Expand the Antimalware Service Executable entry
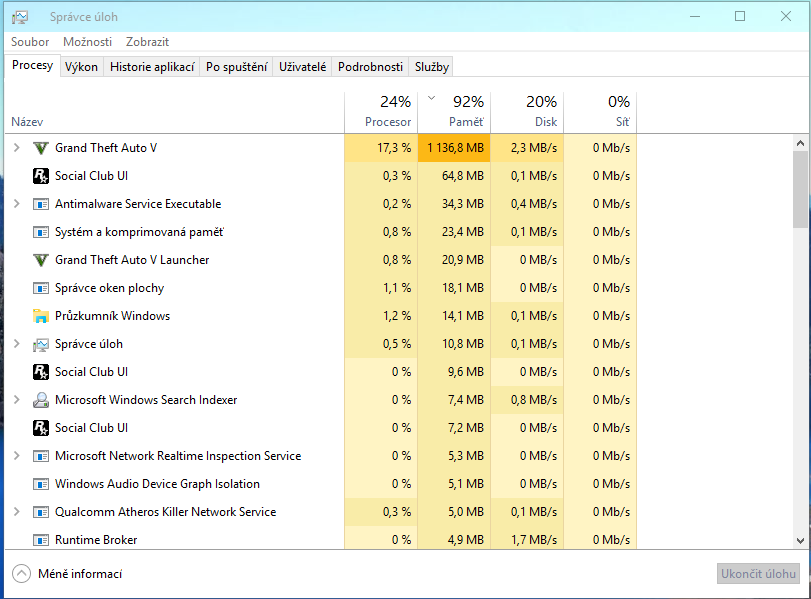 [x=16, y=204]
